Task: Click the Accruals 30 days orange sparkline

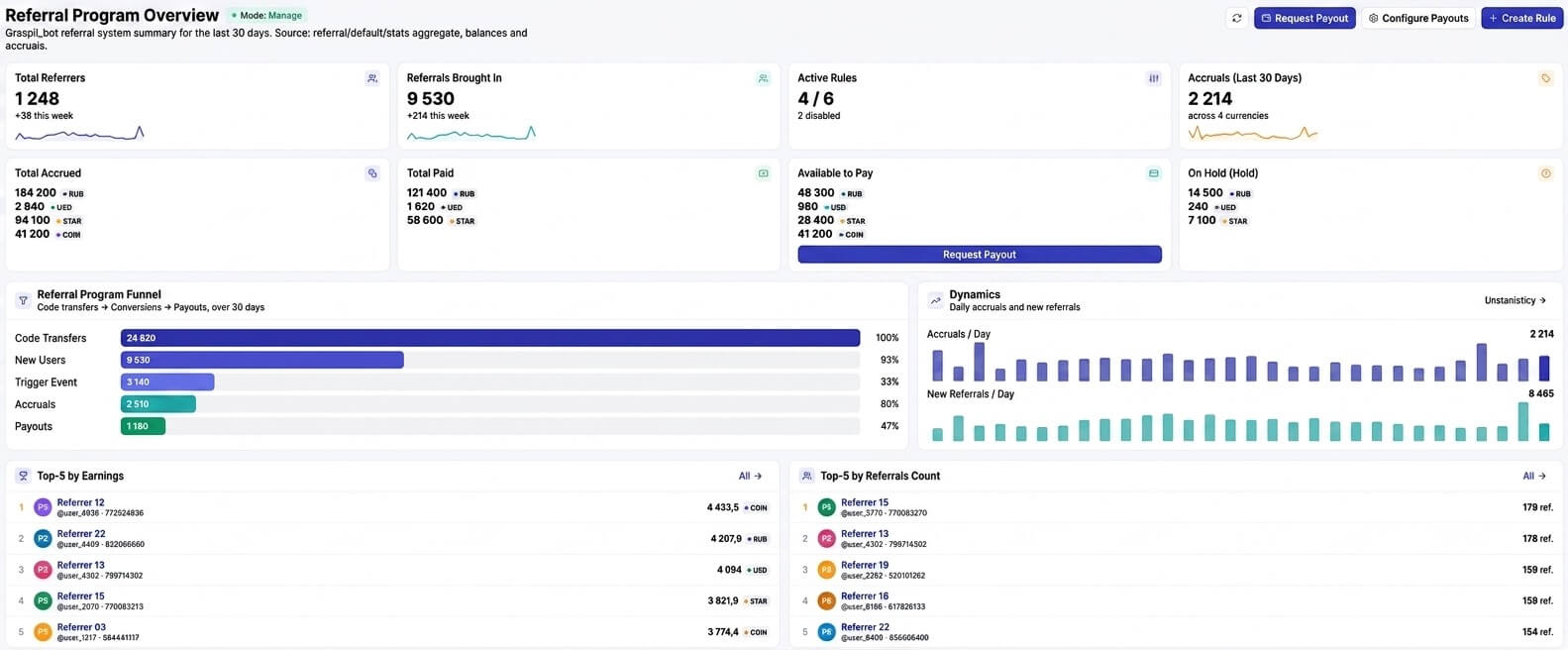Action: pyautogui.click(x=1253, y=133)
